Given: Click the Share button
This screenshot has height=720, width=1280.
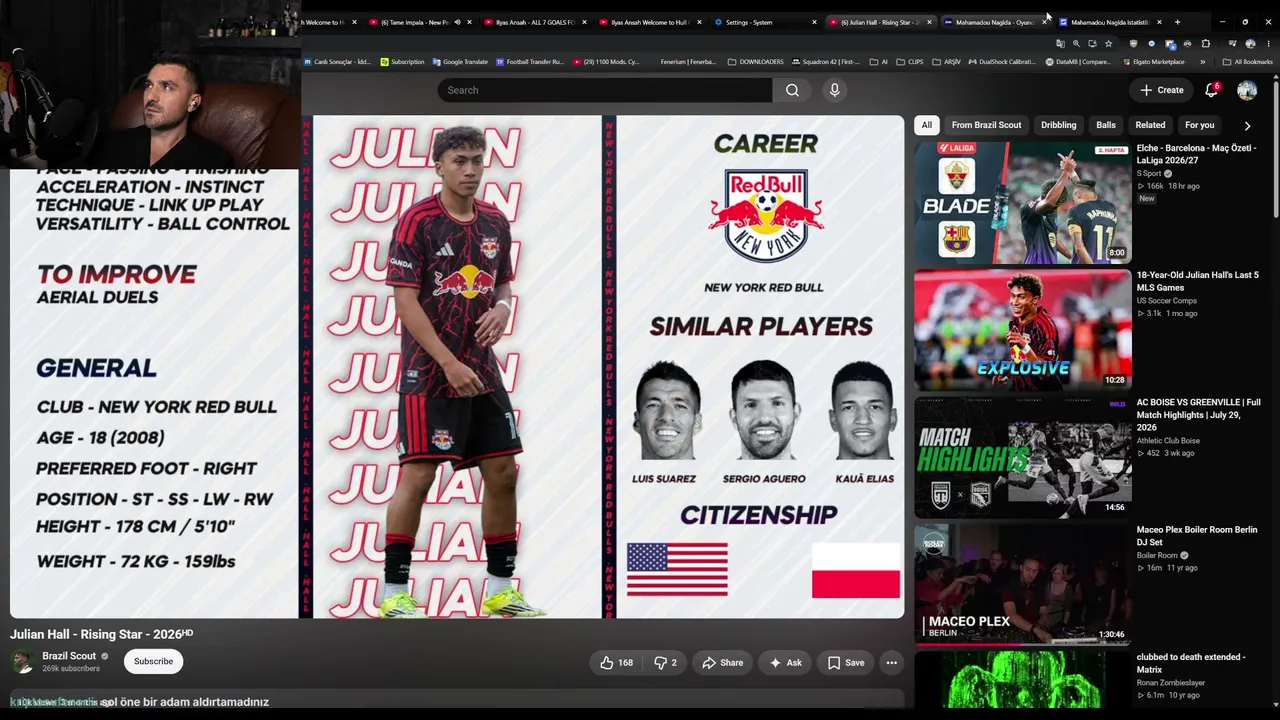Looking at the screenshot, I should click(x=722, y=662).
